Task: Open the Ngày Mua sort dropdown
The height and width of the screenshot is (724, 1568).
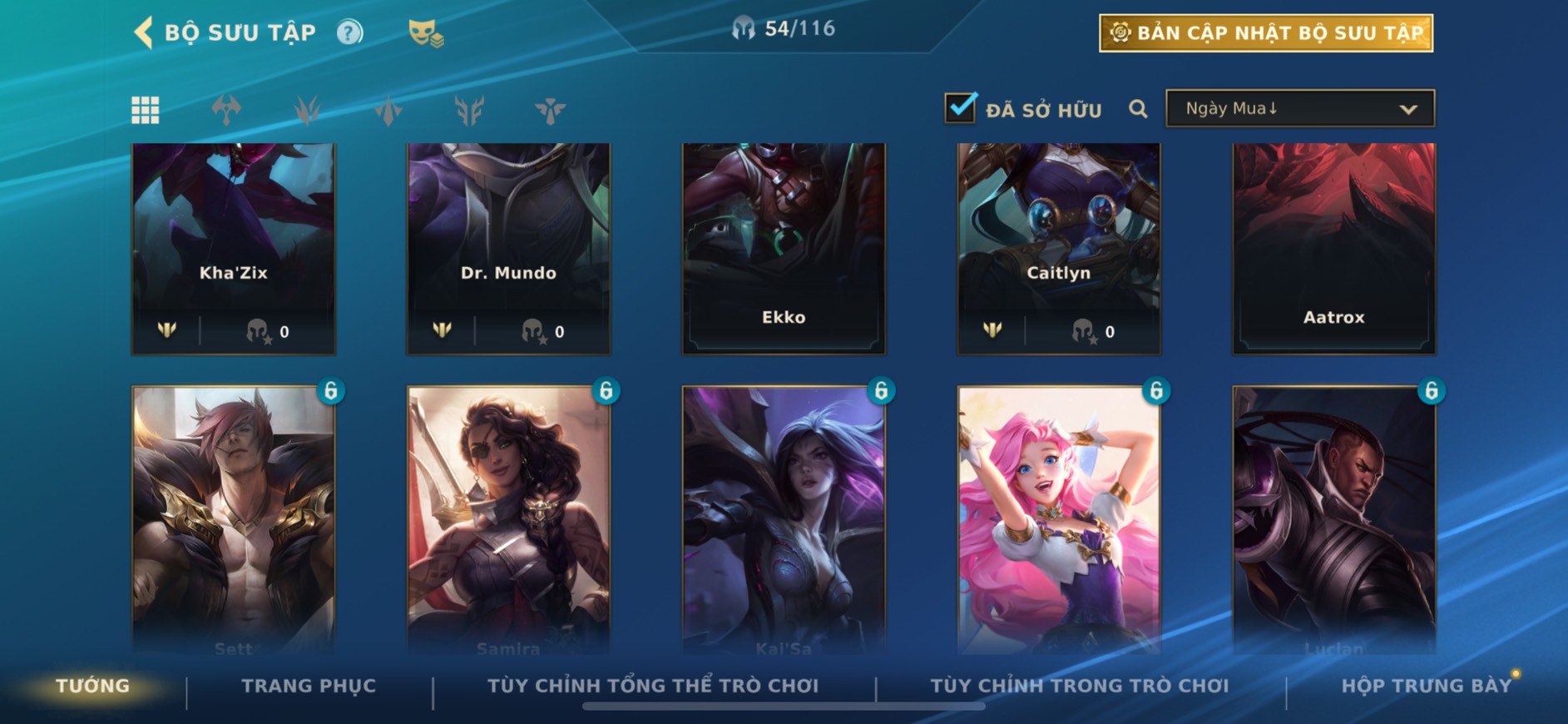Action: (x=1300, y=108)
